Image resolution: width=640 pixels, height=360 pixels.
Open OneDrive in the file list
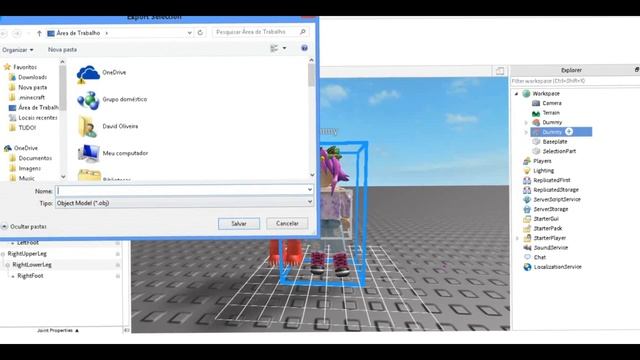(x=101, y=73)
